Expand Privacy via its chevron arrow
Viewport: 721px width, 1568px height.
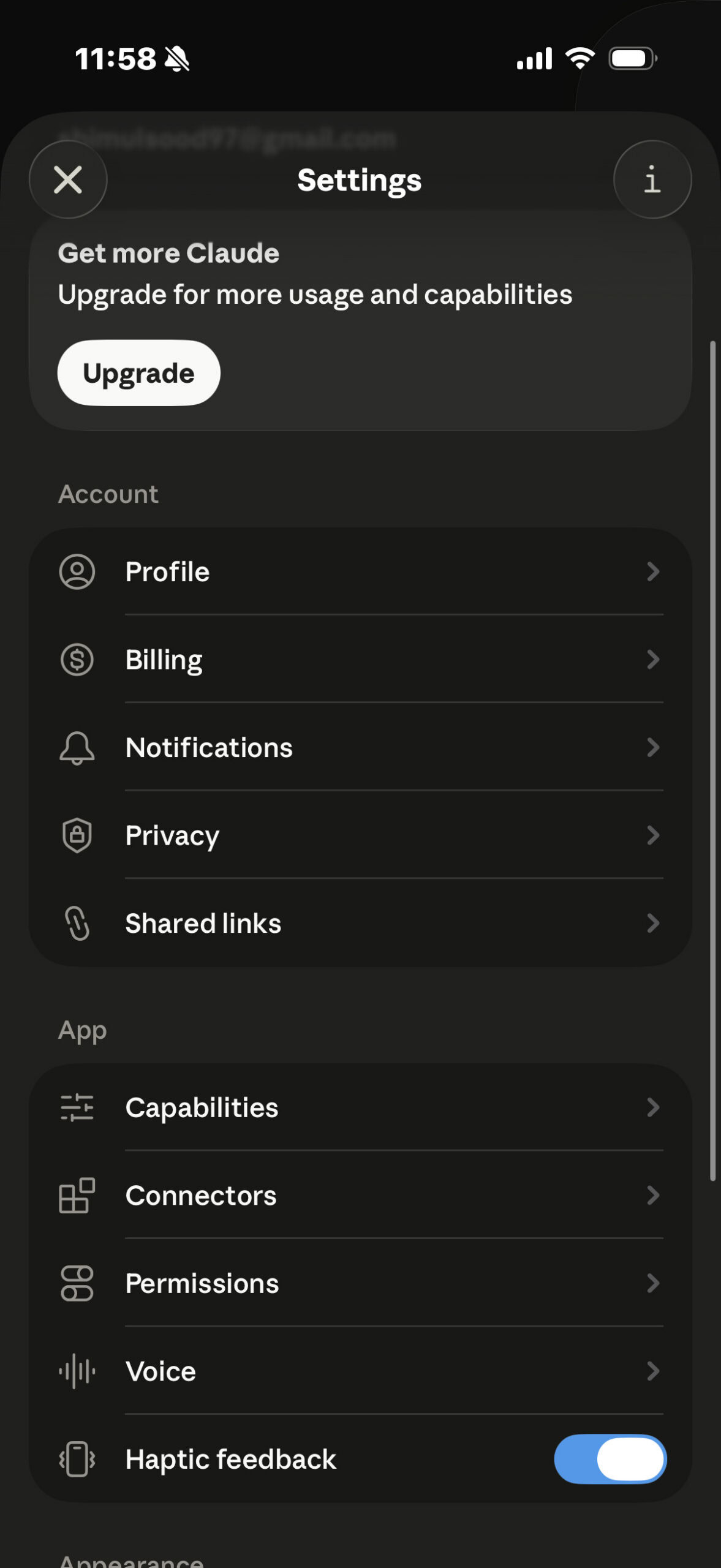click(x=653, y=835)
